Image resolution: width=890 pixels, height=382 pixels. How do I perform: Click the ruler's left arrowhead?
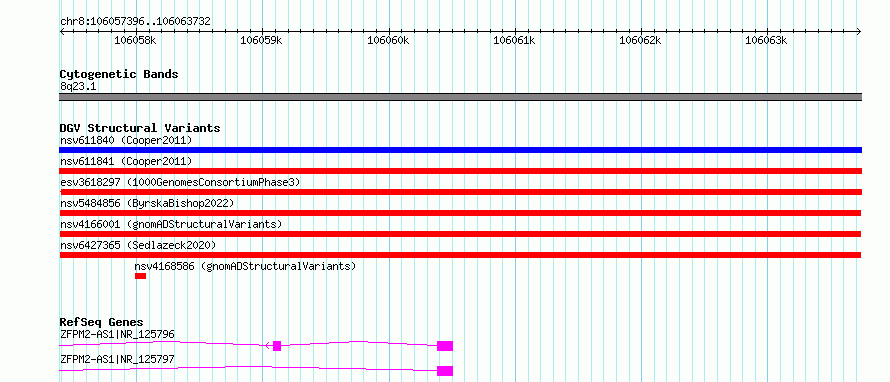pos(62,31)
